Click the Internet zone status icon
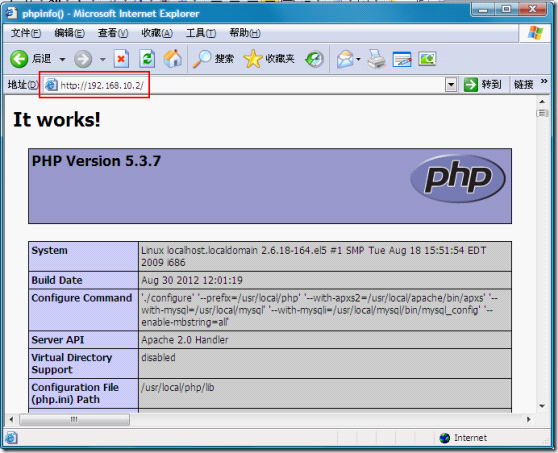This screenshot has width=558, height=453. 444,438
